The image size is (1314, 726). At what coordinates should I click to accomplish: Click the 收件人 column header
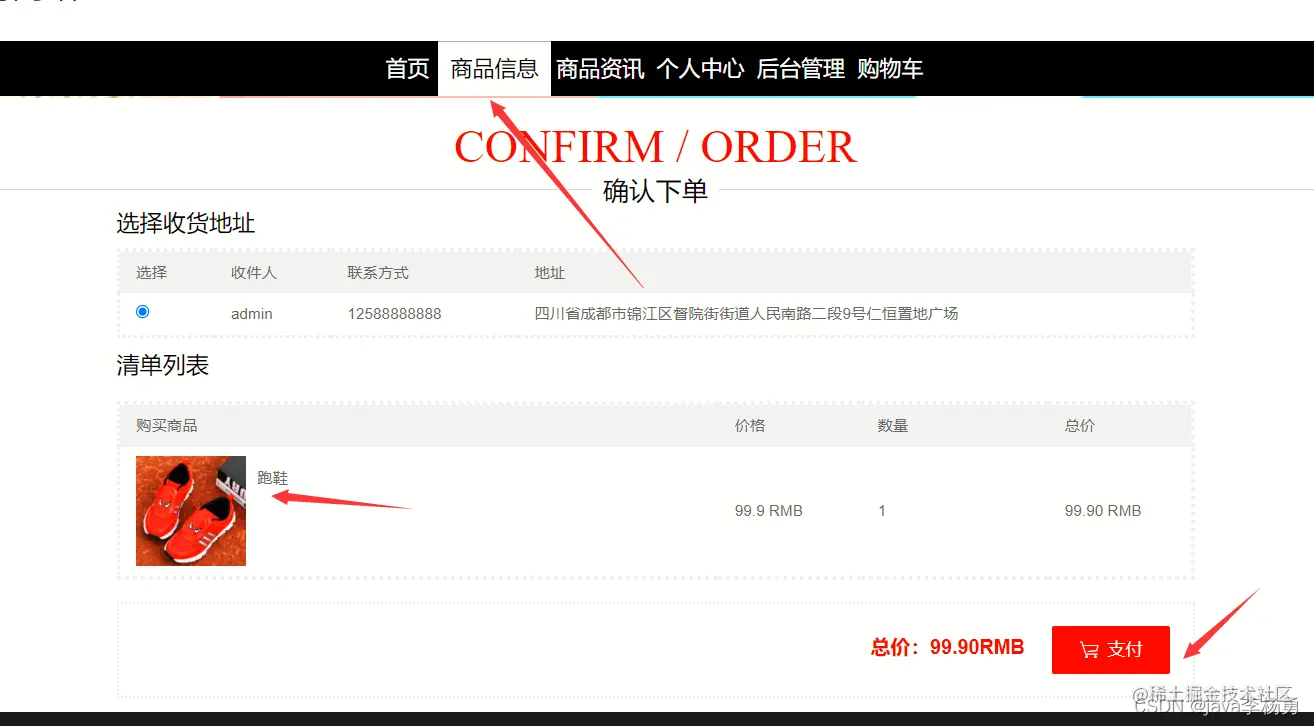pos(254,273)
